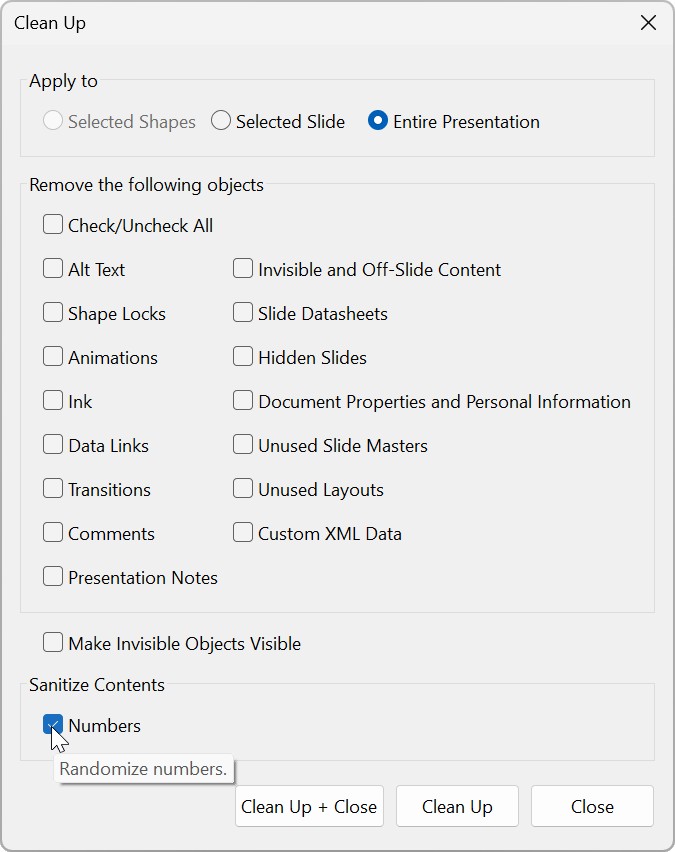Check the Unused Slide Masters option
675x852 pixels.
point(243,445)
